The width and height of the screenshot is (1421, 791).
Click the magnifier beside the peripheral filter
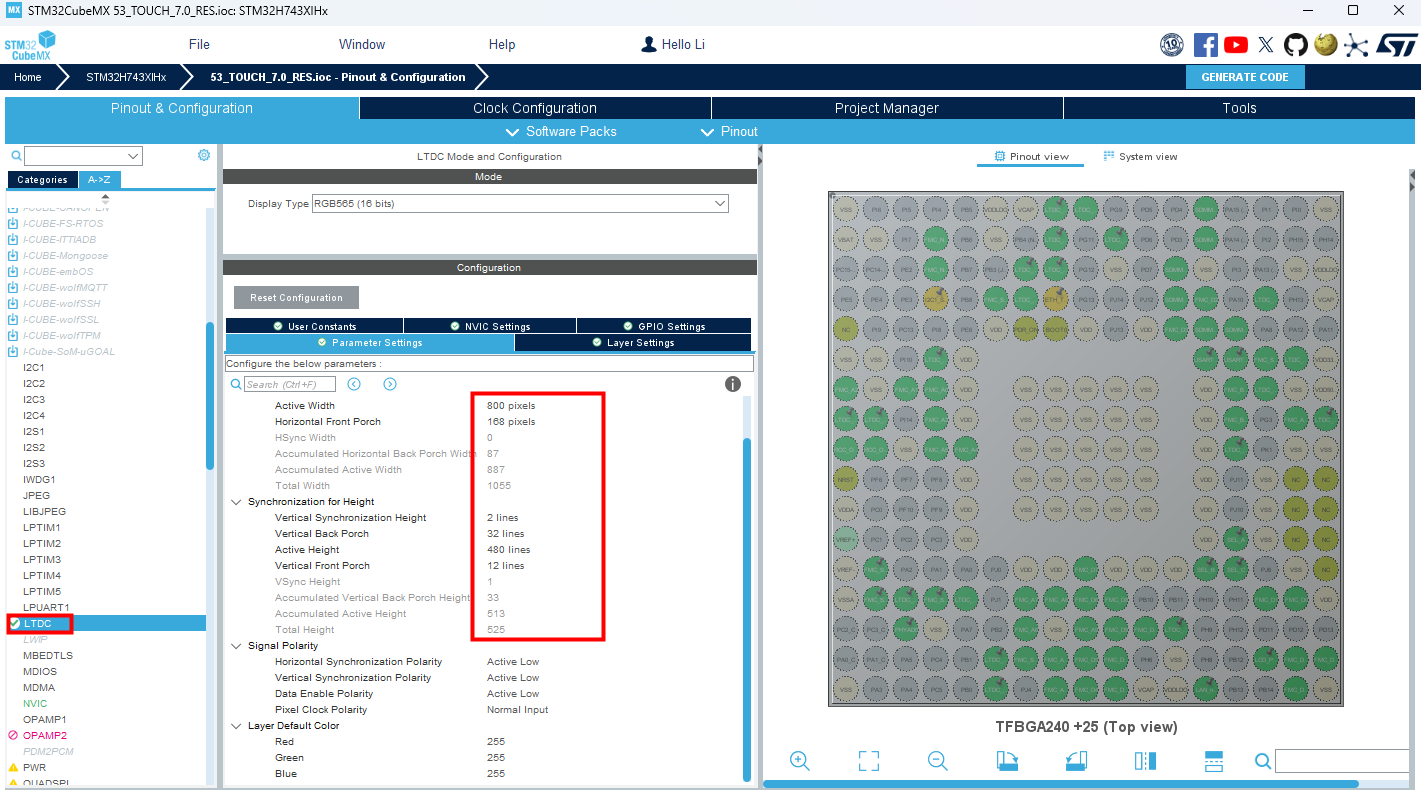(16, 156)
